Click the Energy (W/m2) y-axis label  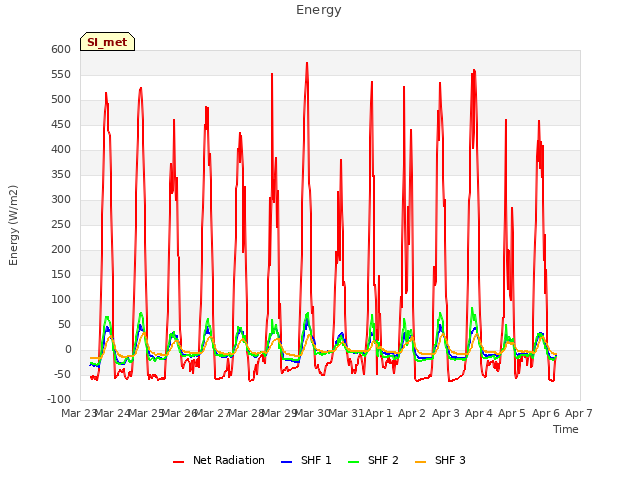(13, 225)
